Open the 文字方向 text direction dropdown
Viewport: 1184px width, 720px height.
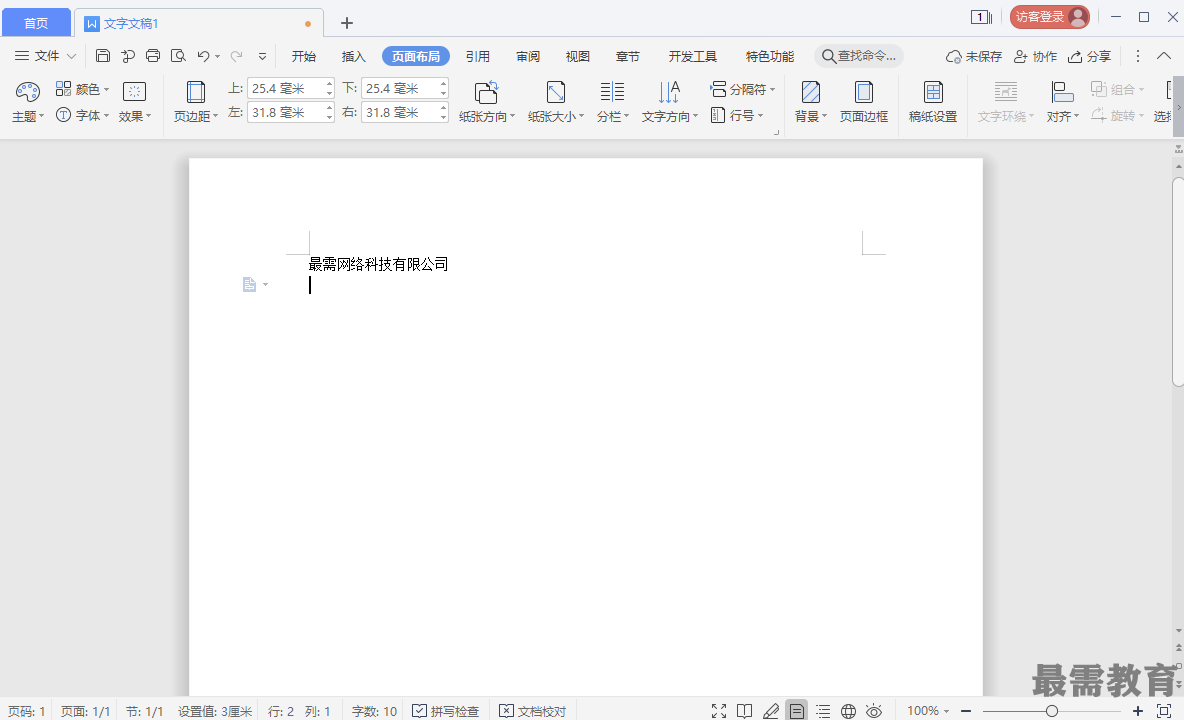coord(670,103)
